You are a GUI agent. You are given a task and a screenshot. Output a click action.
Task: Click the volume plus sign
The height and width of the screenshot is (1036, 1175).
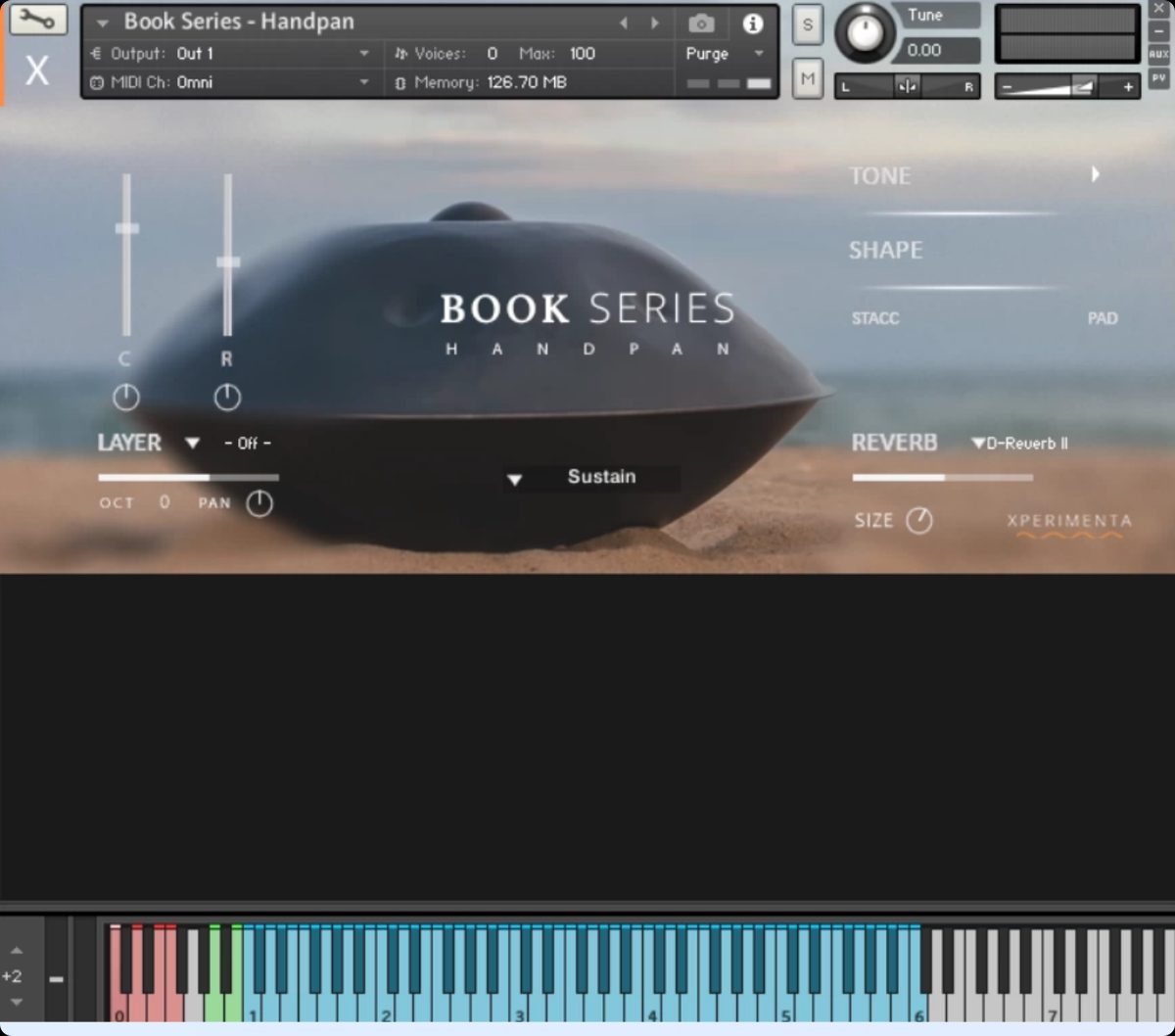pyautogui.click(x=1128, y=87)
